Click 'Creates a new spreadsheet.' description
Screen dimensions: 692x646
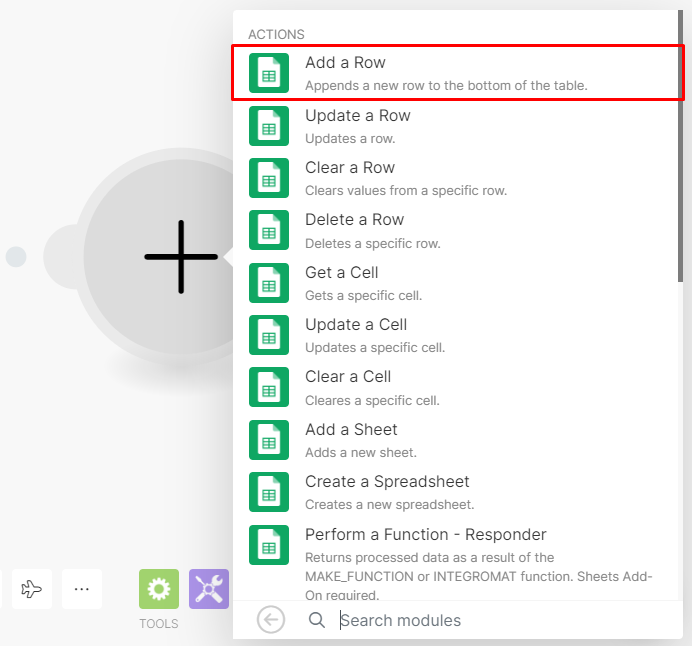(389, 504)
